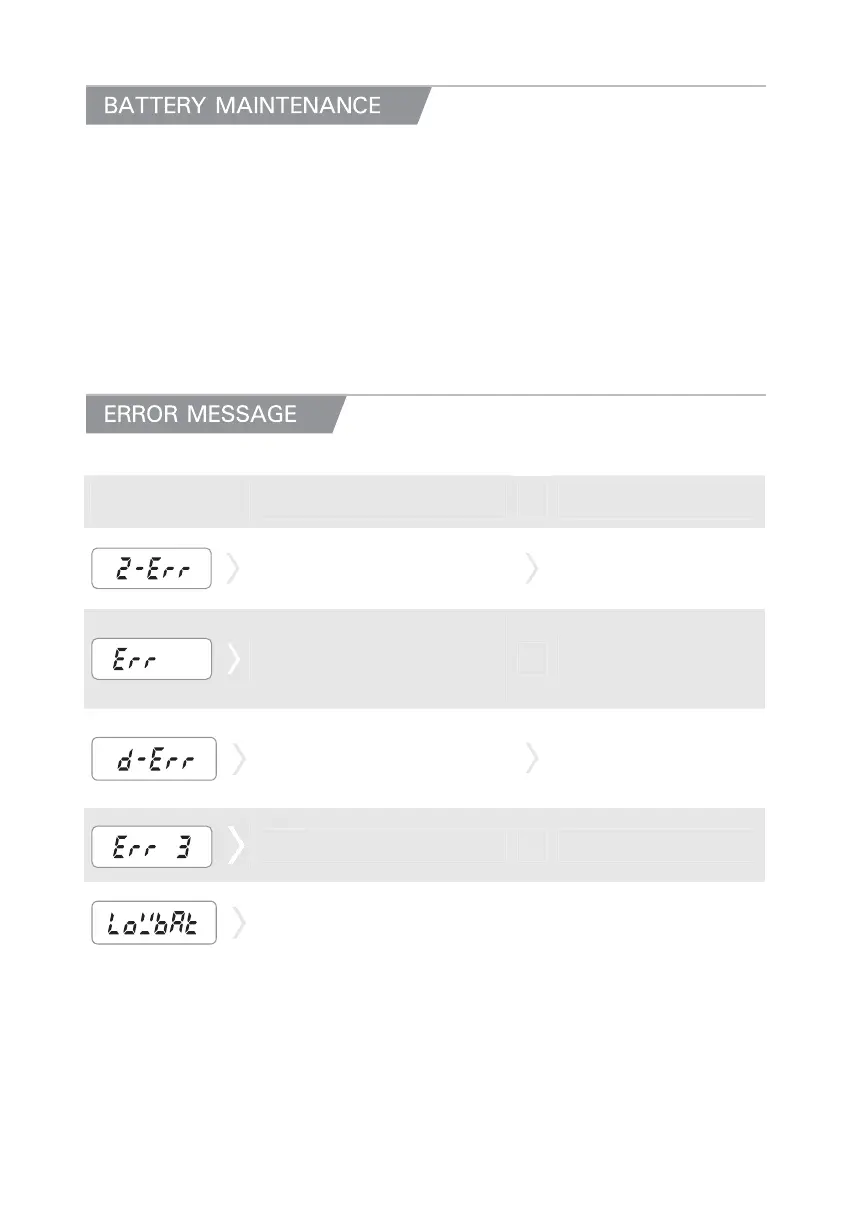The width and height of the screenshot is (850, 1218).
Task: Expand the chevron next to Err 3 display
Action: (235, 846)
